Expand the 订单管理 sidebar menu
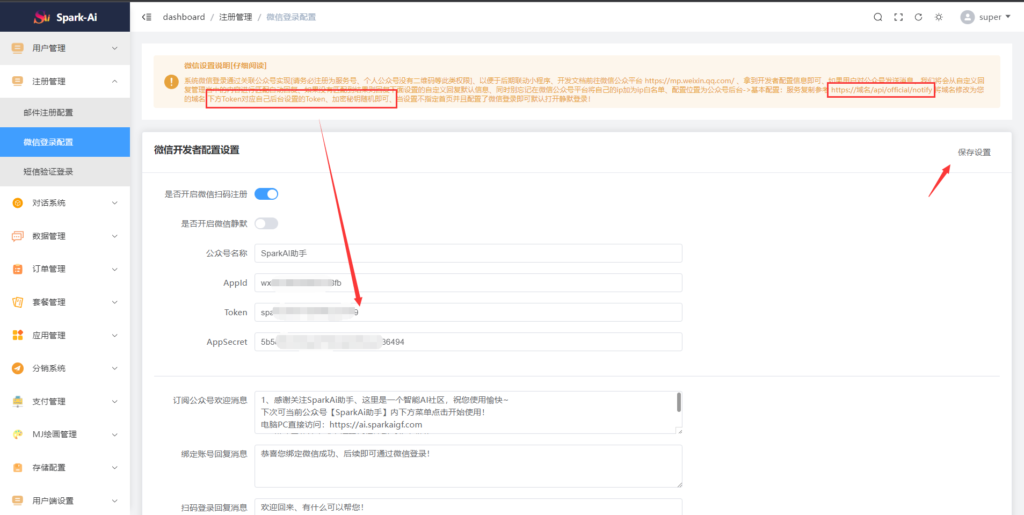 point(64,269)
